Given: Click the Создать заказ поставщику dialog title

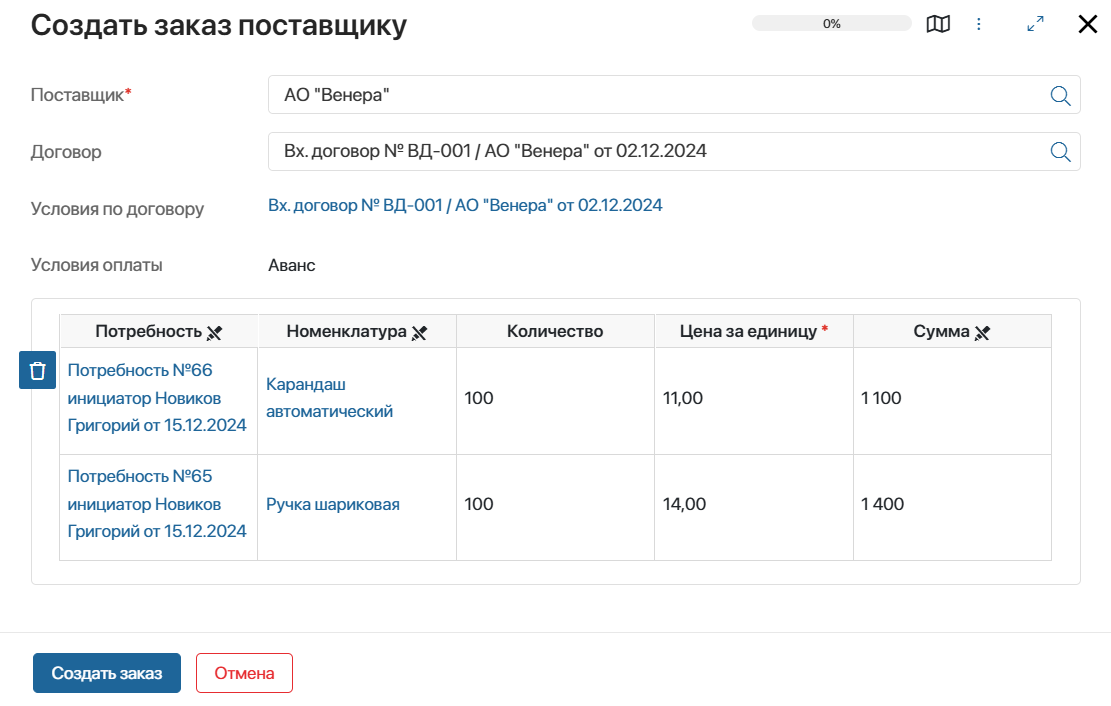Looking at the screenshot, I should pos(219,26).
